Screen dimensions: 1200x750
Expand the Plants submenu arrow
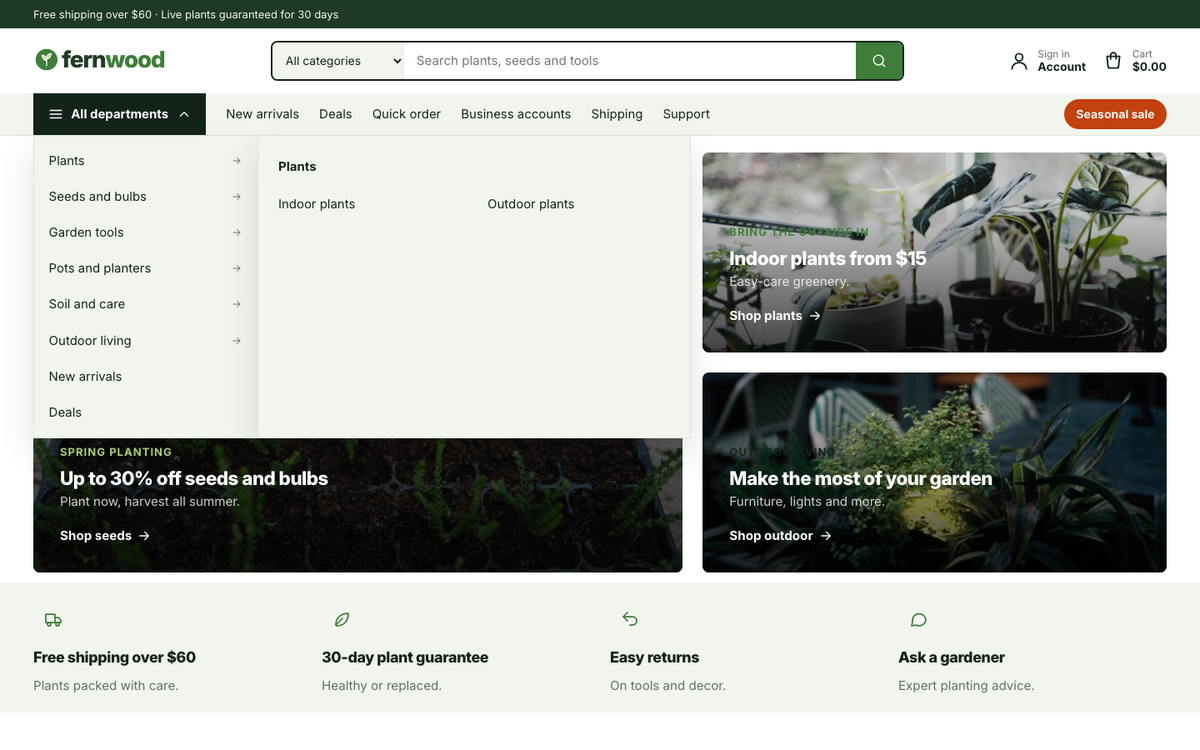point(236,161)
